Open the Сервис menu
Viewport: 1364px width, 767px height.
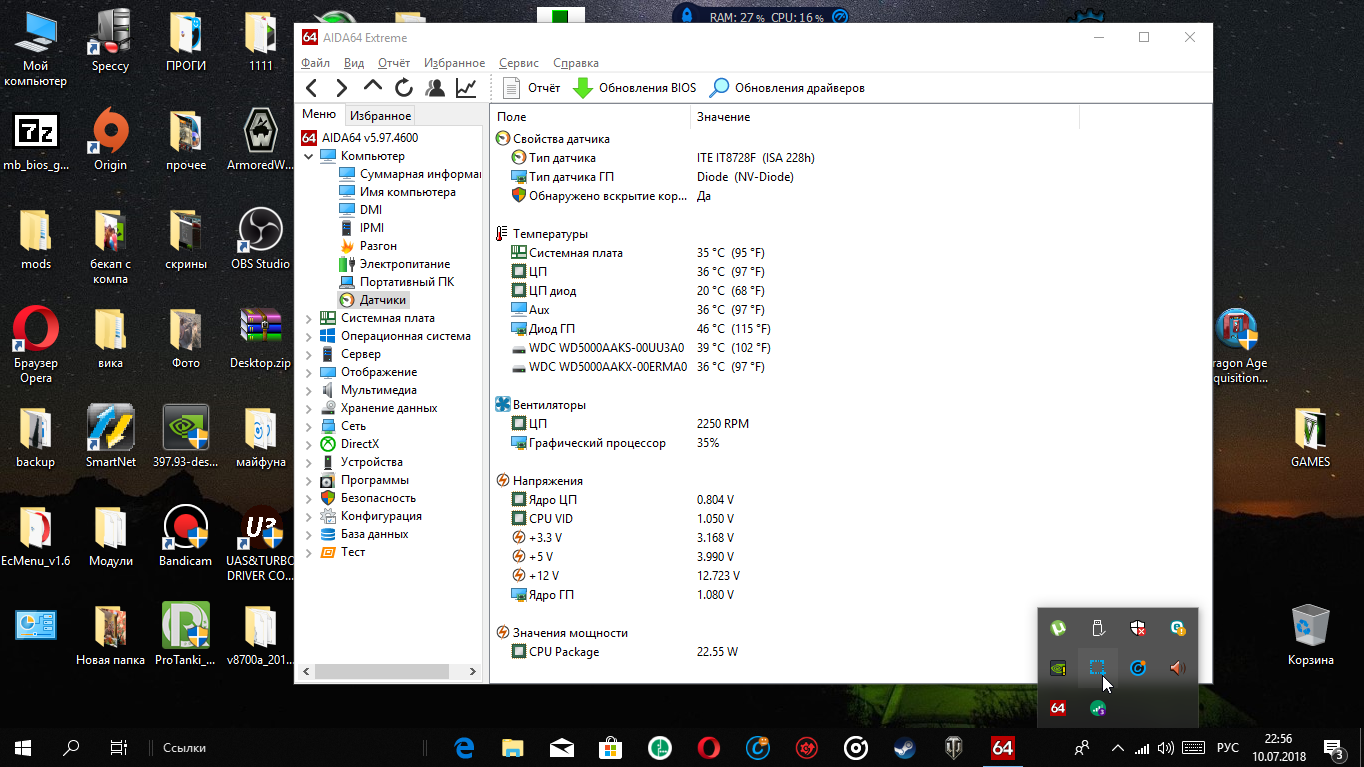click(x=519, y=63)
